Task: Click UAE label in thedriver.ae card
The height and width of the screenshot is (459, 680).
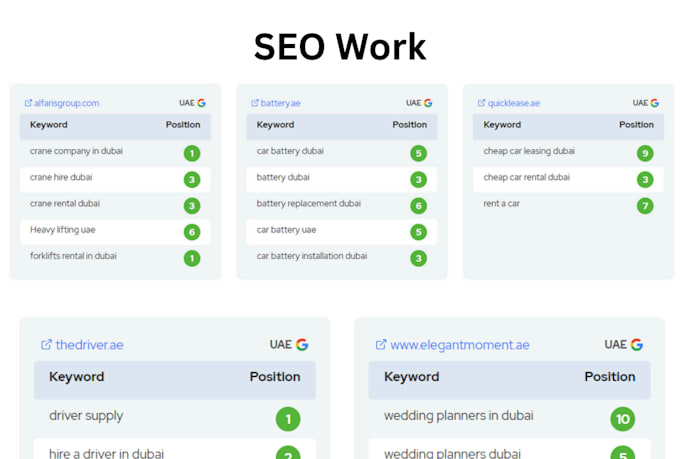Action: (x=281, y=344)
